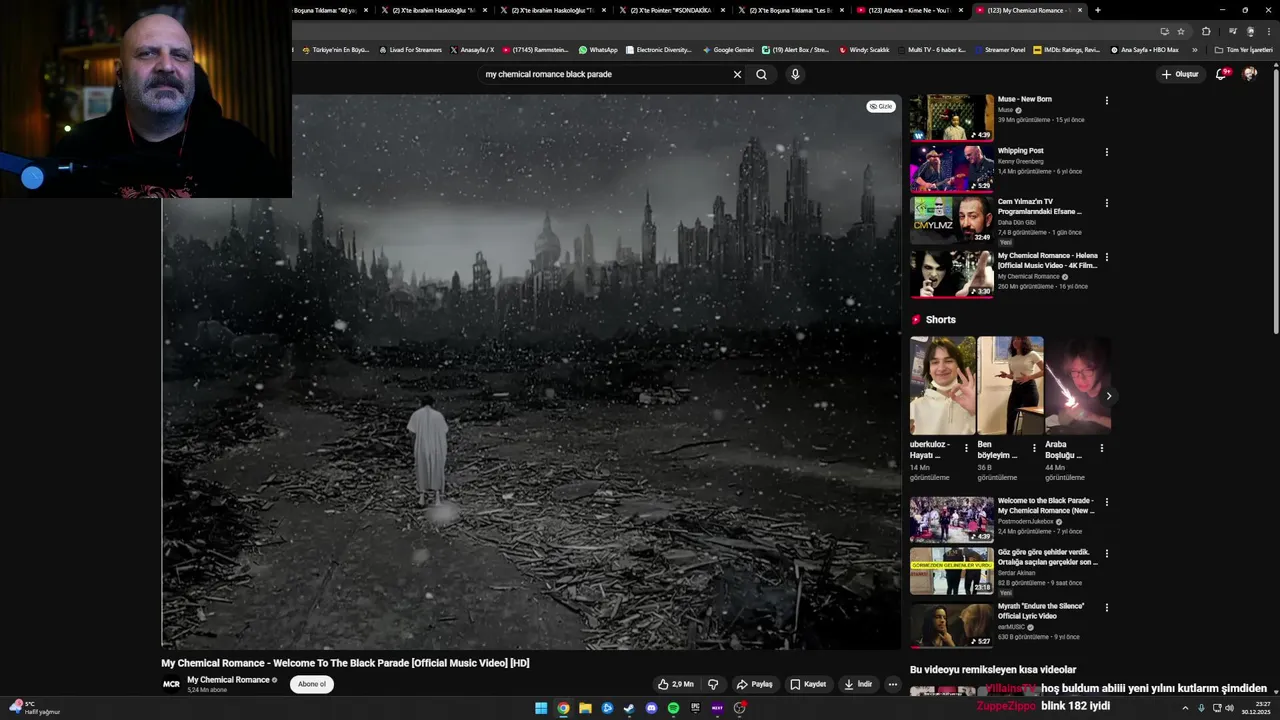Switch to the Athena - Kime Ne tab
The width and height of the screenshot is (1280, 720).
909,10
